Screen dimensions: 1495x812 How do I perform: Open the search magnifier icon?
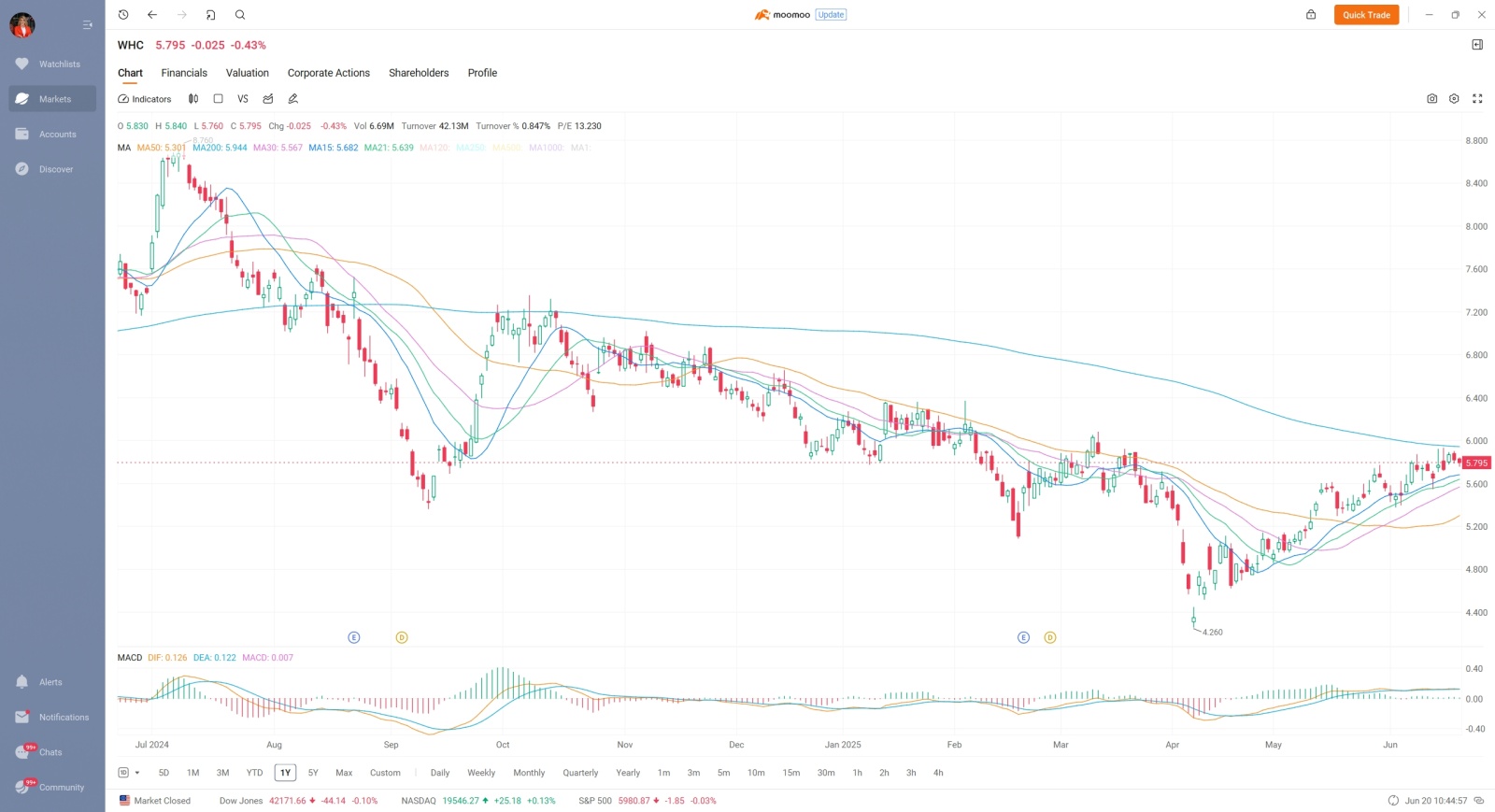tap(240, 15)
